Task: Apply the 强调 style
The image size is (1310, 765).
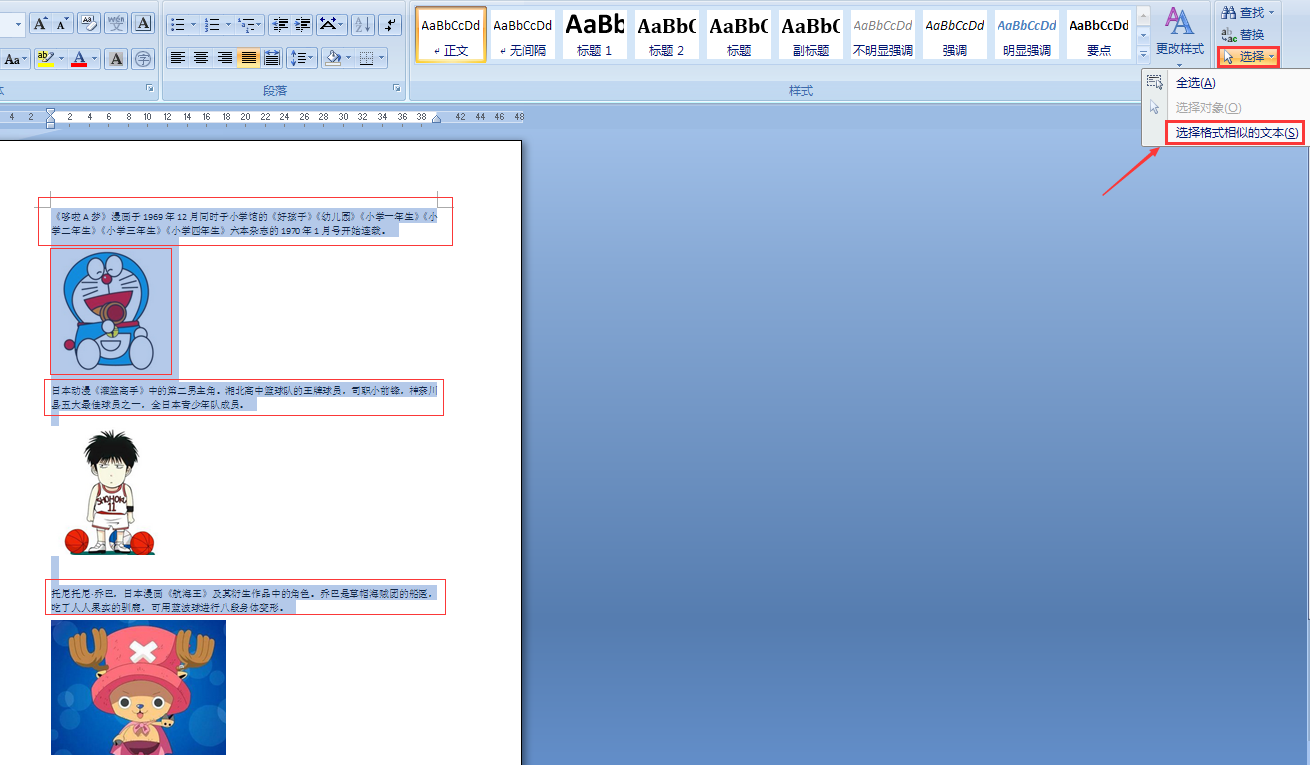Action: (x=955, y=35)
